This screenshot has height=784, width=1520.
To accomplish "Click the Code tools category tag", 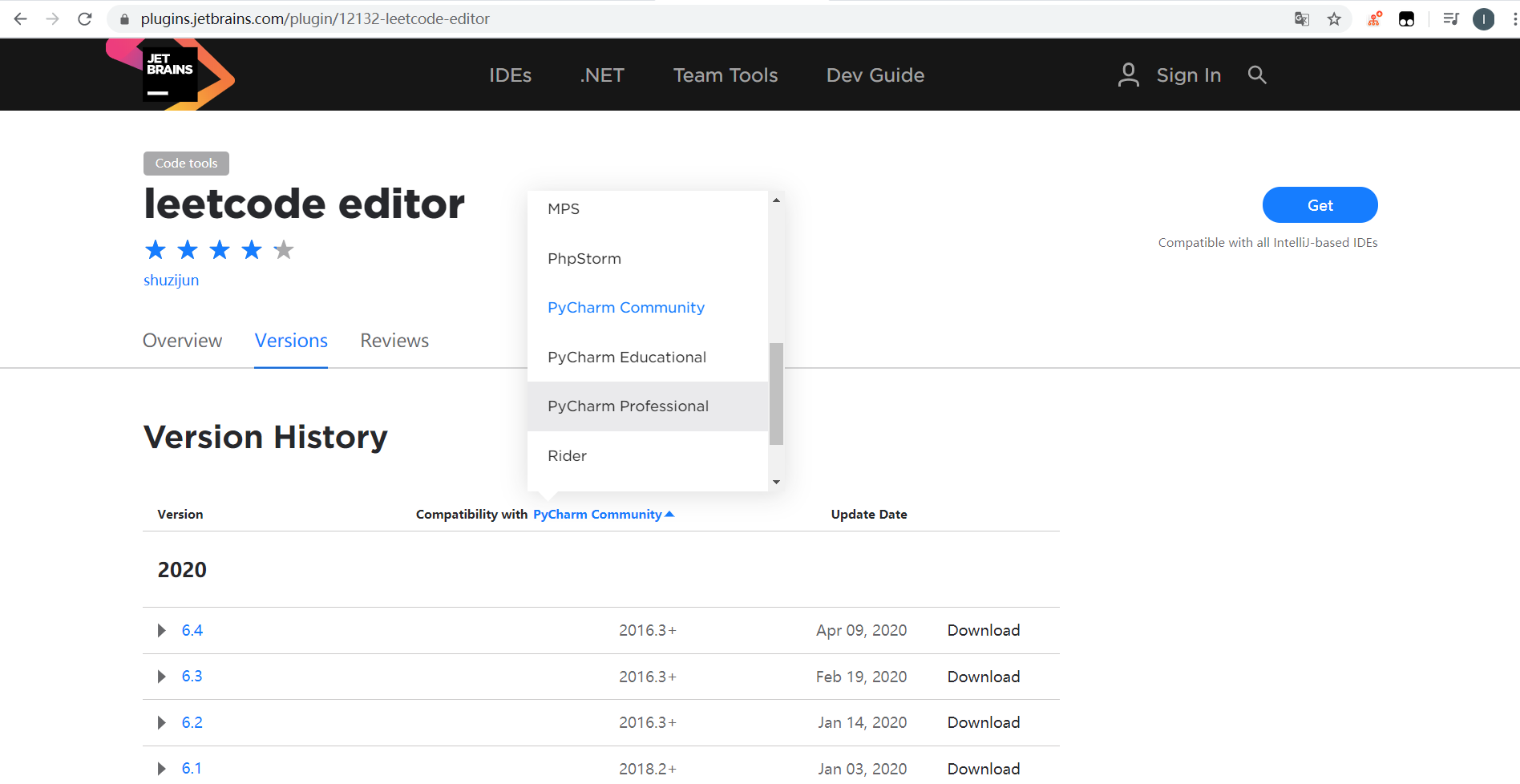I will pos(186,164).
